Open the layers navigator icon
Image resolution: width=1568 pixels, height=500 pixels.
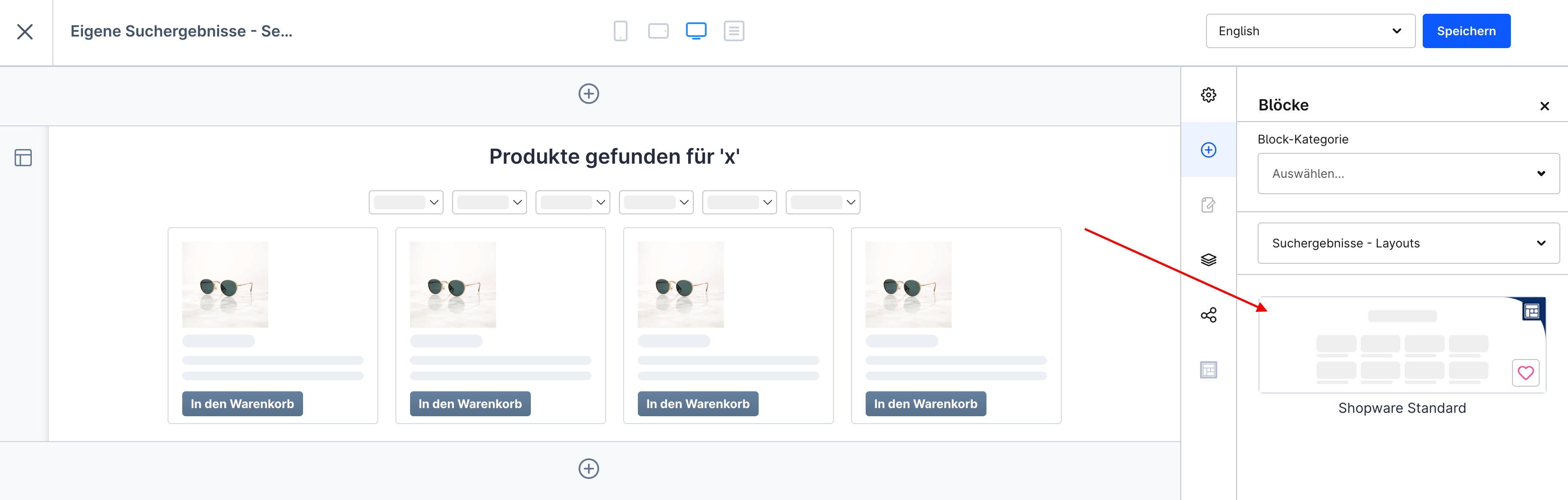click(x=1208, y=260)
